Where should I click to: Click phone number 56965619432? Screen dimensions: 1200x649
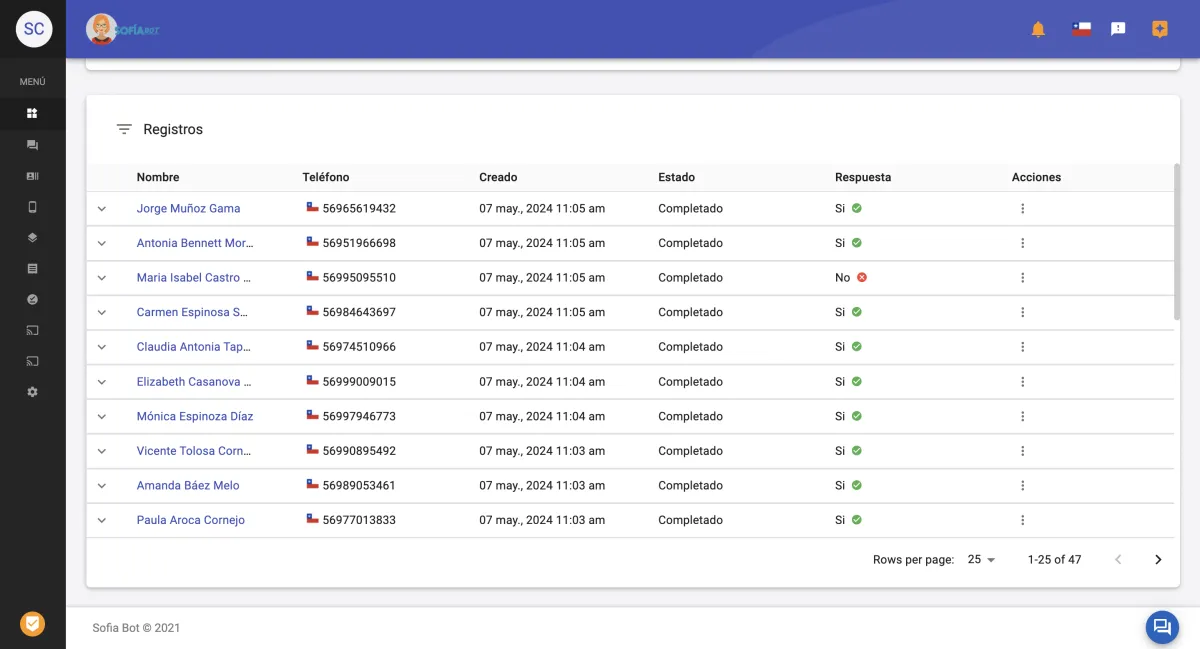[359, 209]
